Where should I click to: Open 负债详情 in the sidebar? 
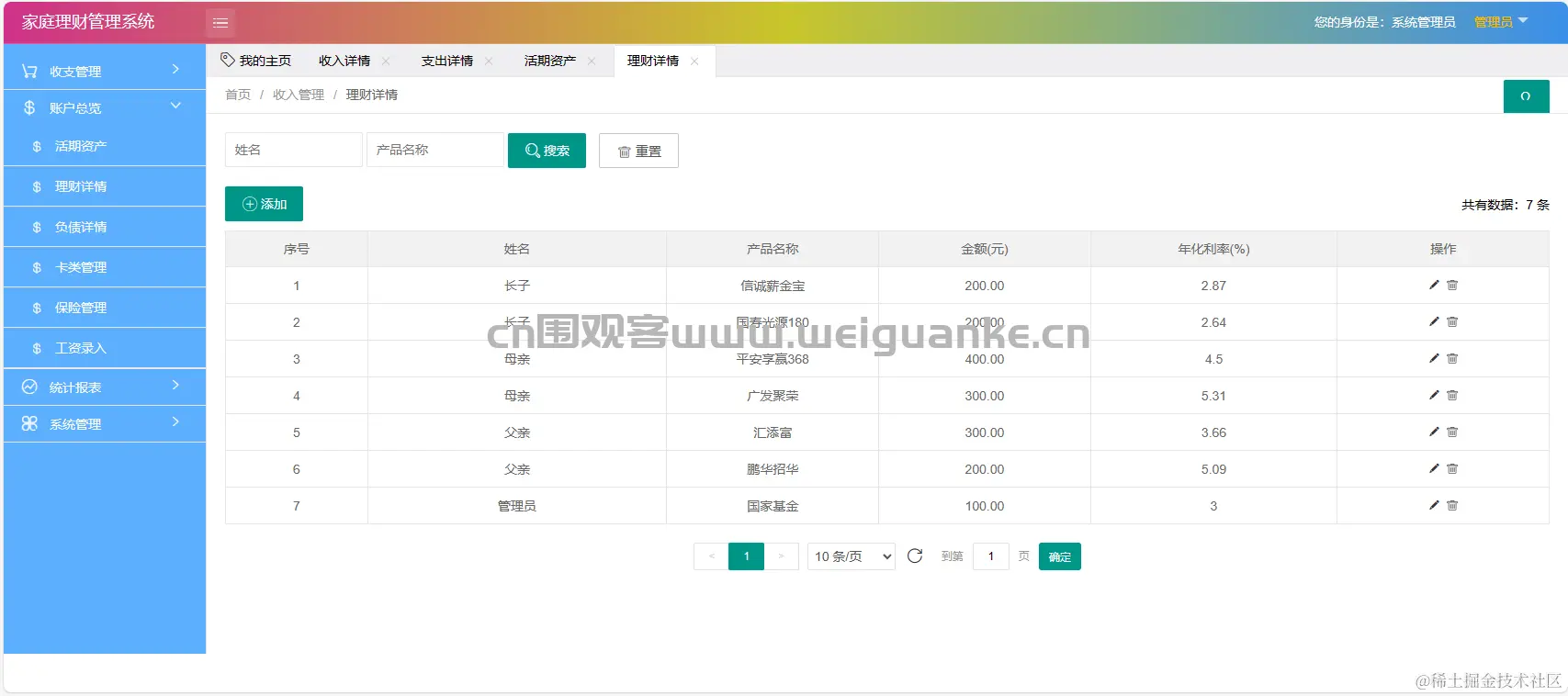pos(105,227)
